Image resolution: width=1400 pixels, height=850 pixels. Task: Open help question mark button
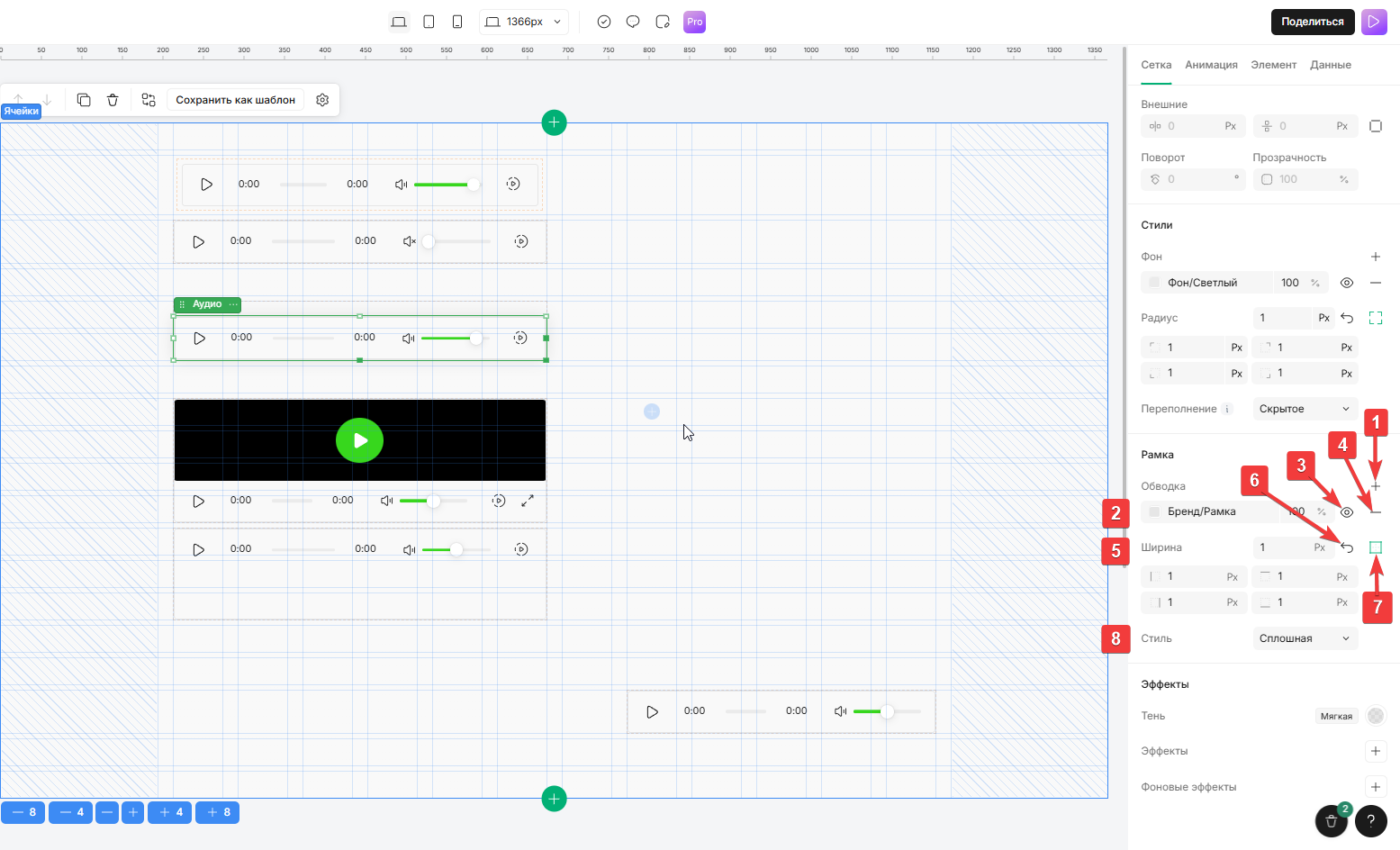coord(1371,820)
